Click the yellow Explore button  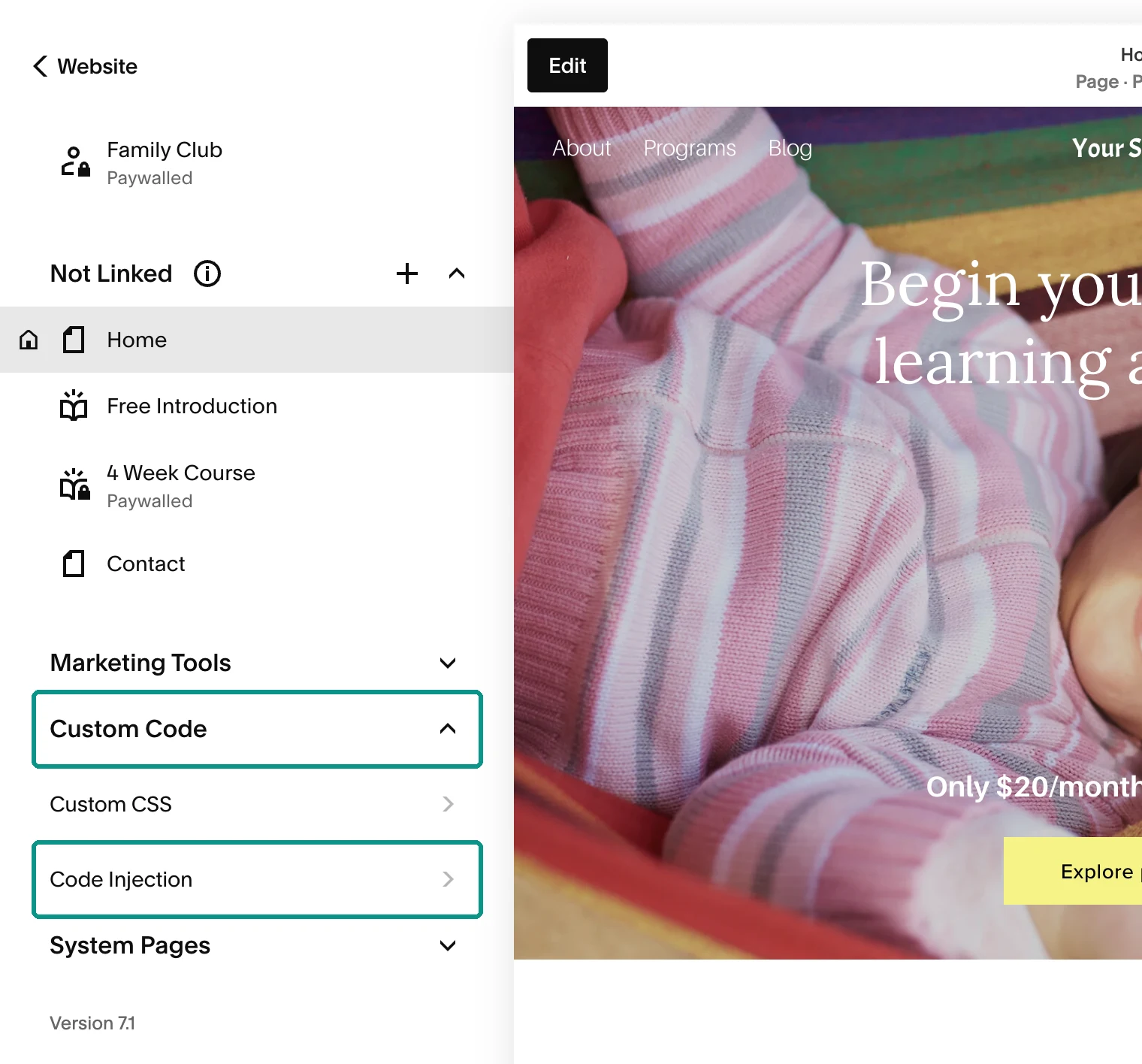click(x=1073, y=871)
